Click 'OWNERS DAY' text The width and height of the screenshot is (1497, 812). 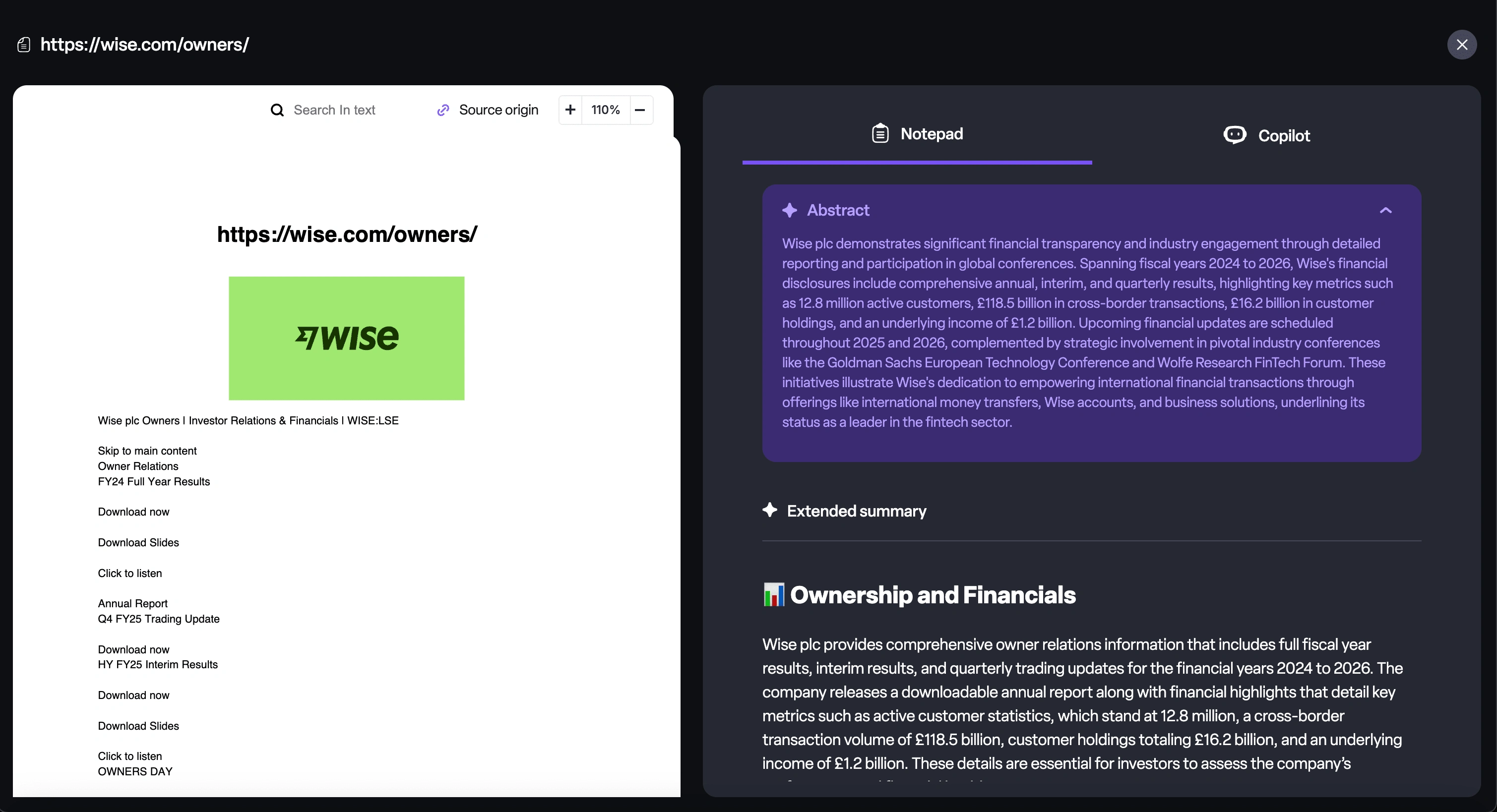point(135,771)
